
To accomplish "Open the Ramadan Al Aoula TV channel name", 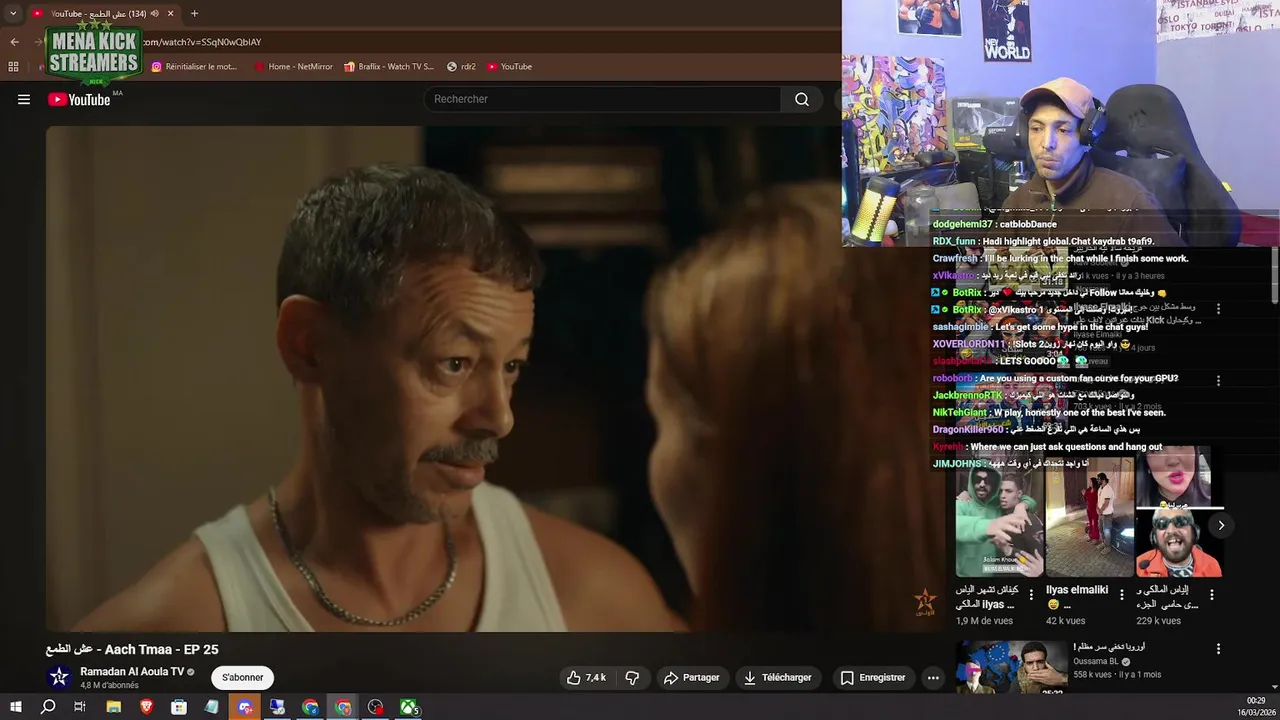I will click(132, 671).
